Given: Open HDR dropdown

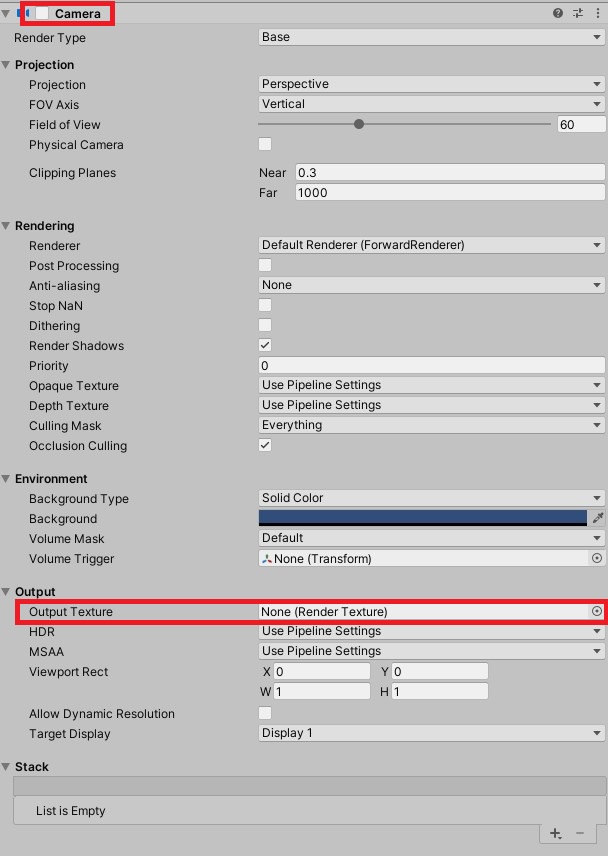Looking at the screenshot, I should coord(431,631).
